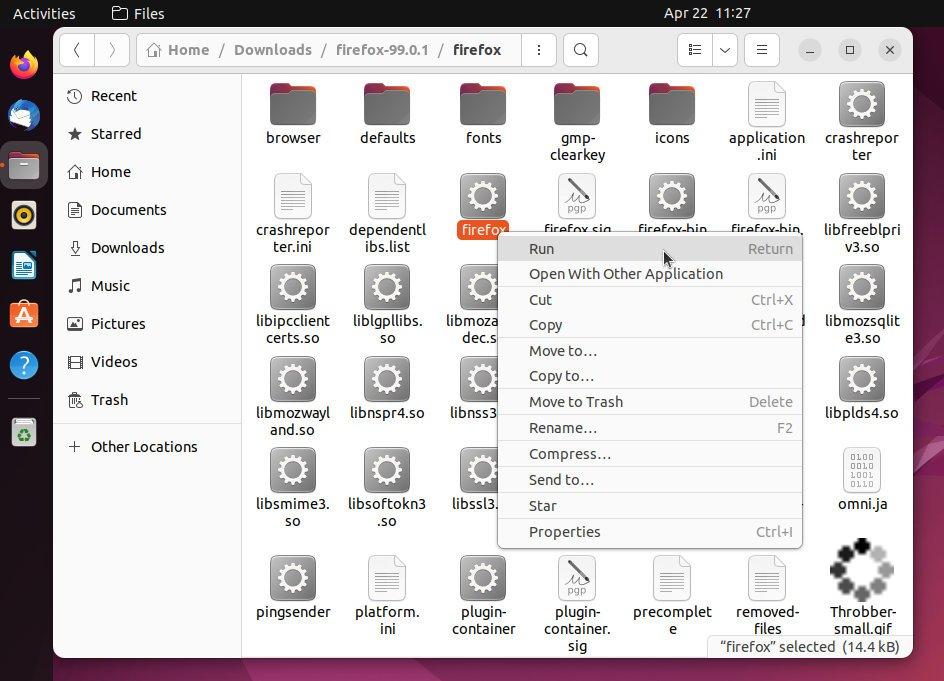
Task: Select the libnspr4.so library
Action: pos(386,381)
